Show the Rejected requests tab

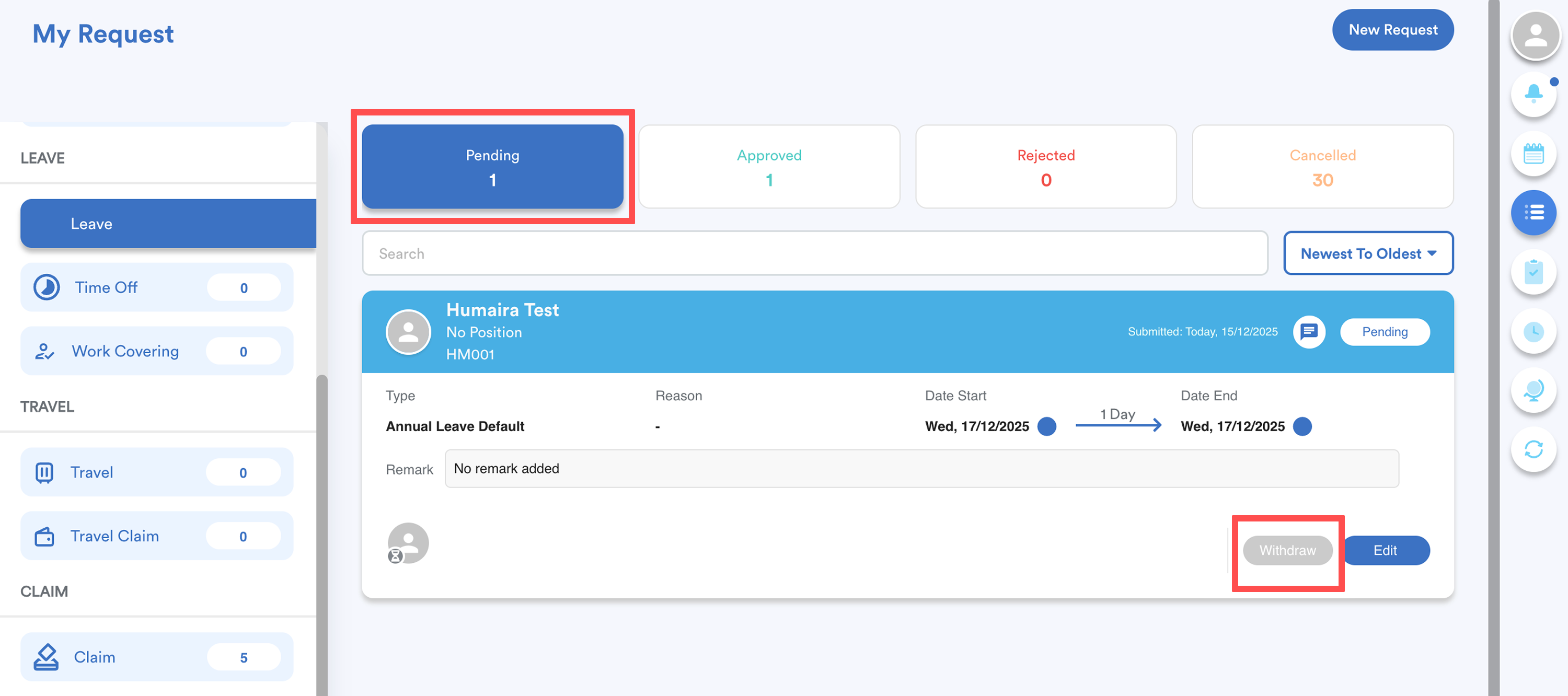coord(1045,167)
